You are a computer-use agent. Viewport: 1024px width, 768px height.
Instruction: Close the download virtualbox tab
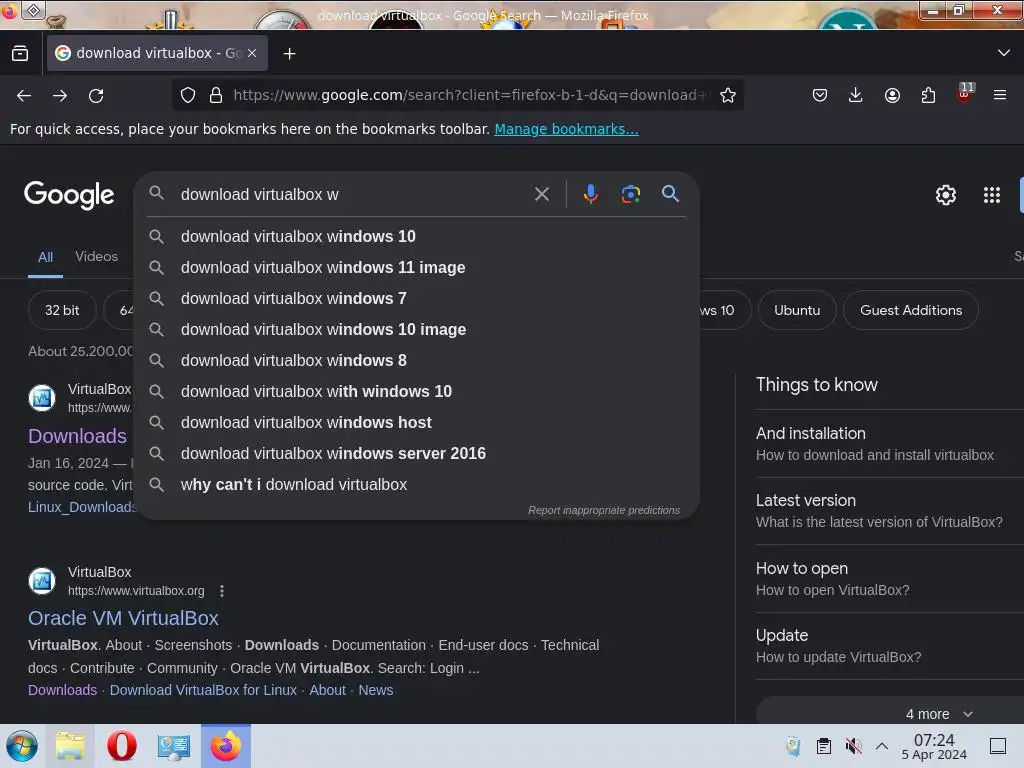(252, 53)
